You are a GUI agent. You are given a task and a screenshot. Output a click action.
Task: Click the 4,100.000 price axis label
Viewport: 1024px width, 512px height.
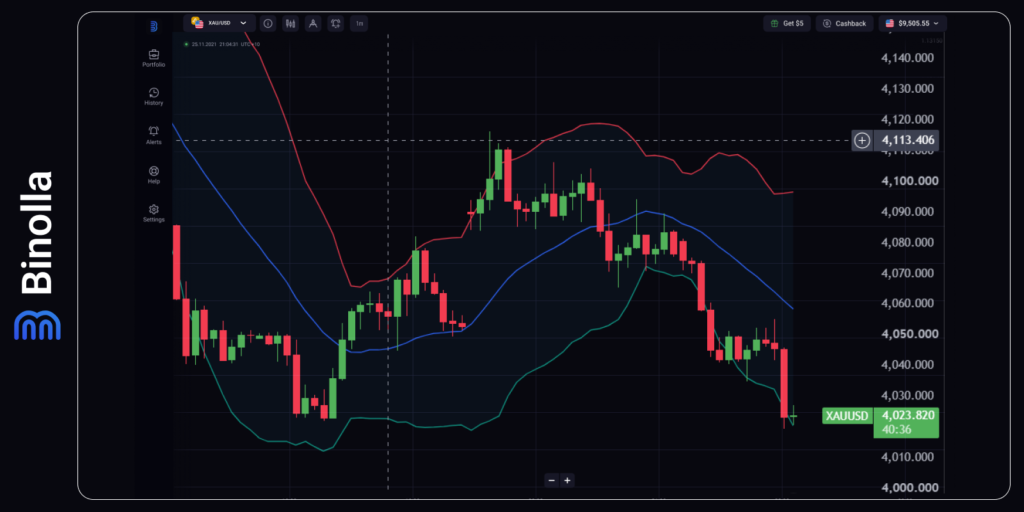pos(908,180)
